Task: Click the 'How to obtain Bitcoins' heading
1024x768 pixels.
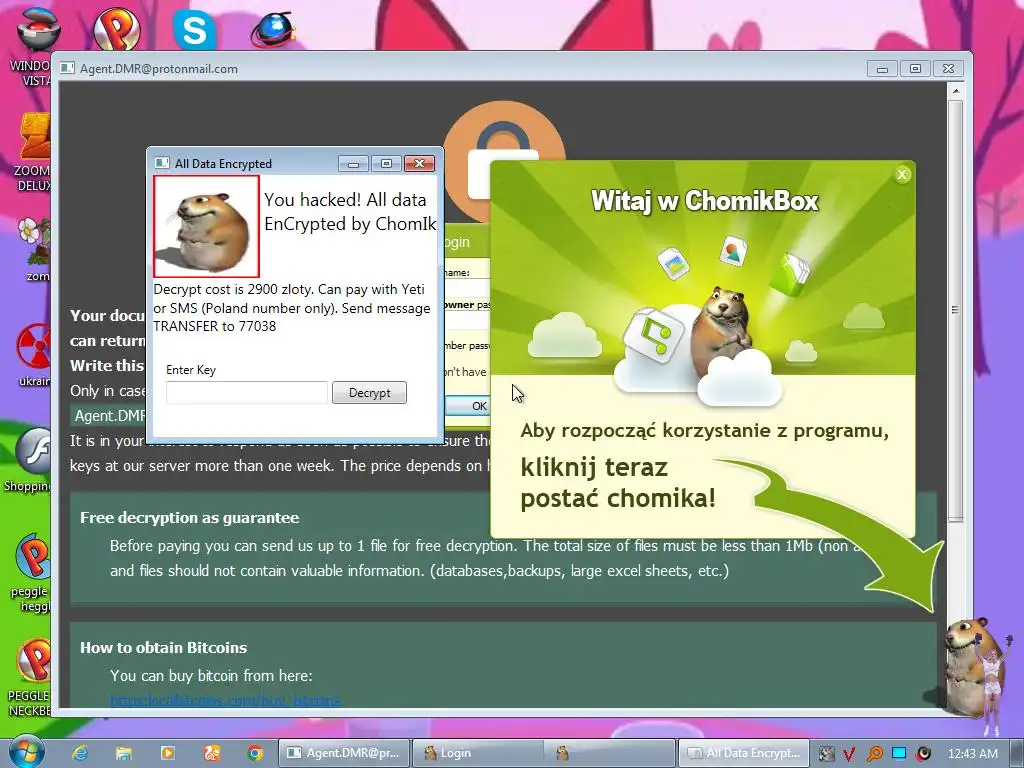Action: pyautogui.click(x=163, y=648)
